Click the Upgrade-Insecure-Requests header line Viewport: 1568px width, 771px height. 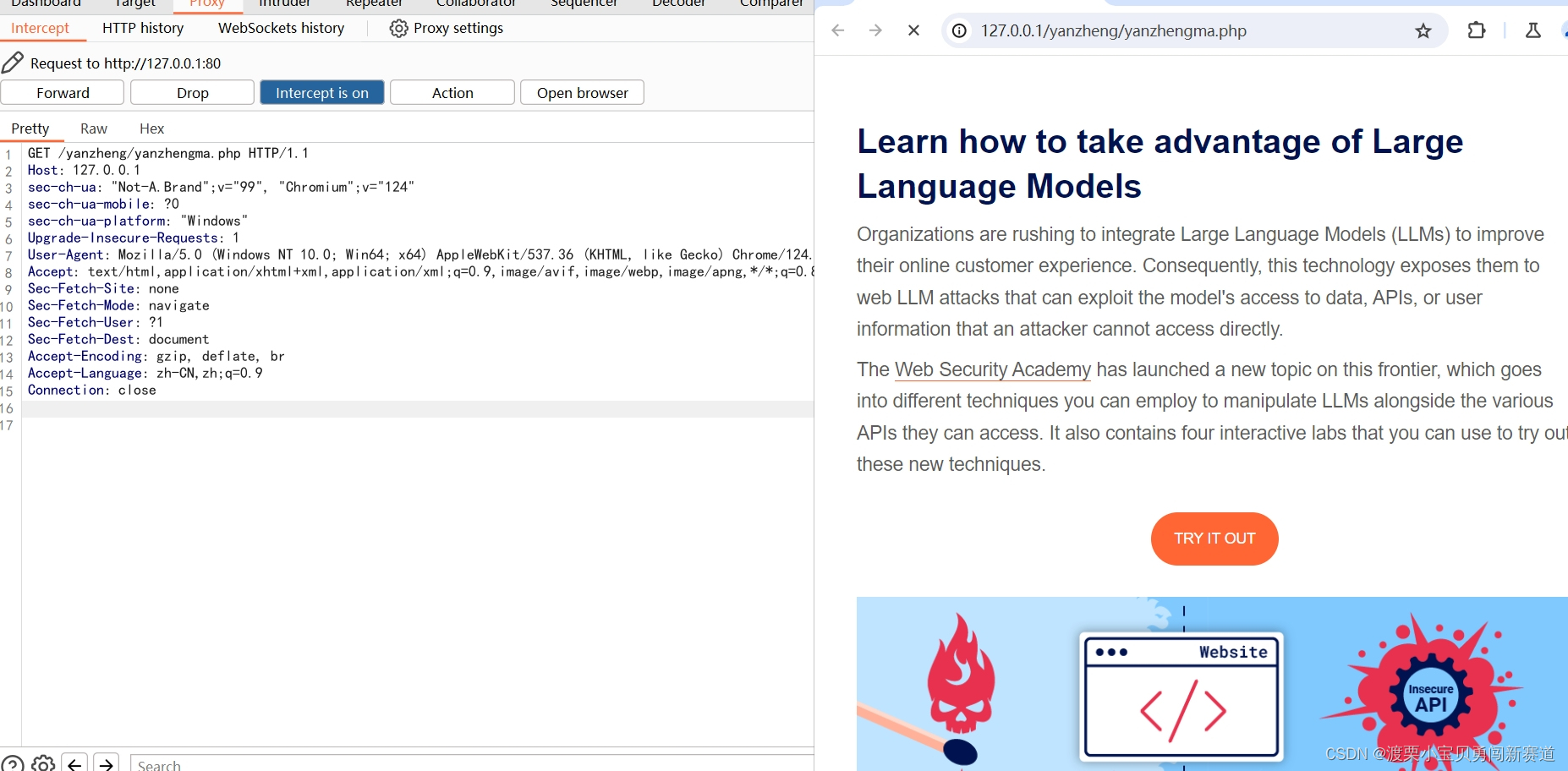[x=133, y=238]
